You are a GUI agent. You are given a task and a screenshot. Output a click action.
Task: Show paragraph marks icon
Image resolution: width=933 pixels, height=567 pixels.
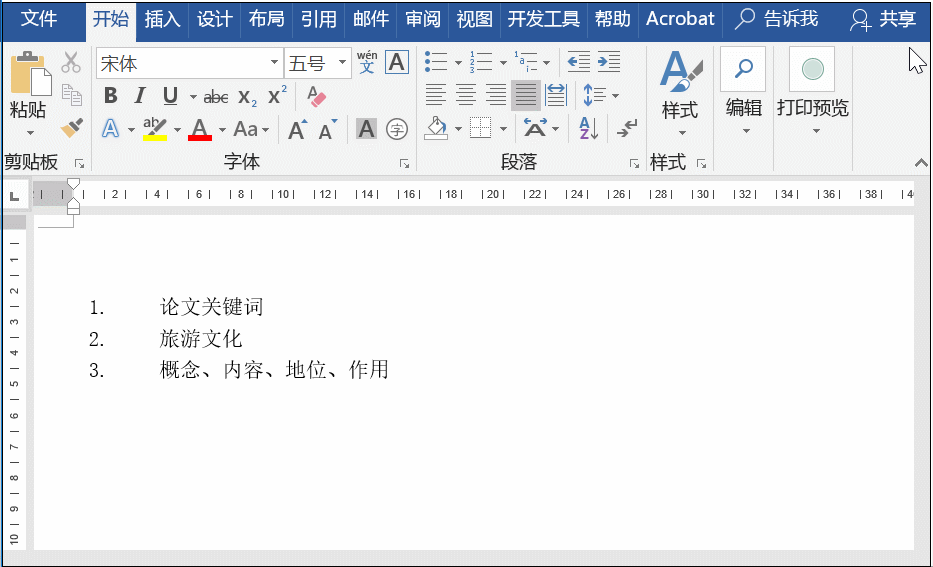(627, 129)
